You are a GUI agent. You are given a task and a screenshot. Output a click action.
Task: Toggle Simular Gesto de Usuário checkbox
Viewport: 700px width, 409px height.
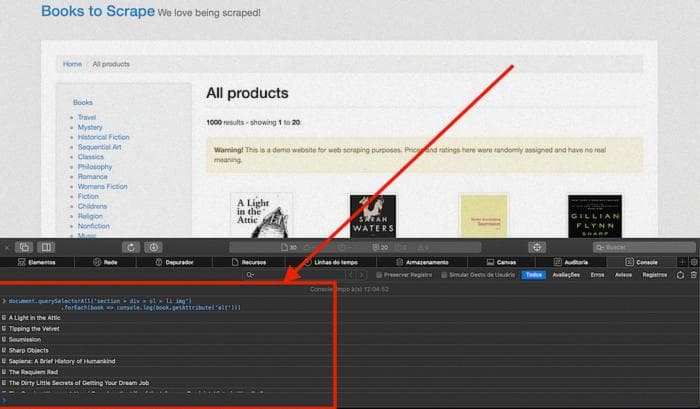(x=443, y=274)
